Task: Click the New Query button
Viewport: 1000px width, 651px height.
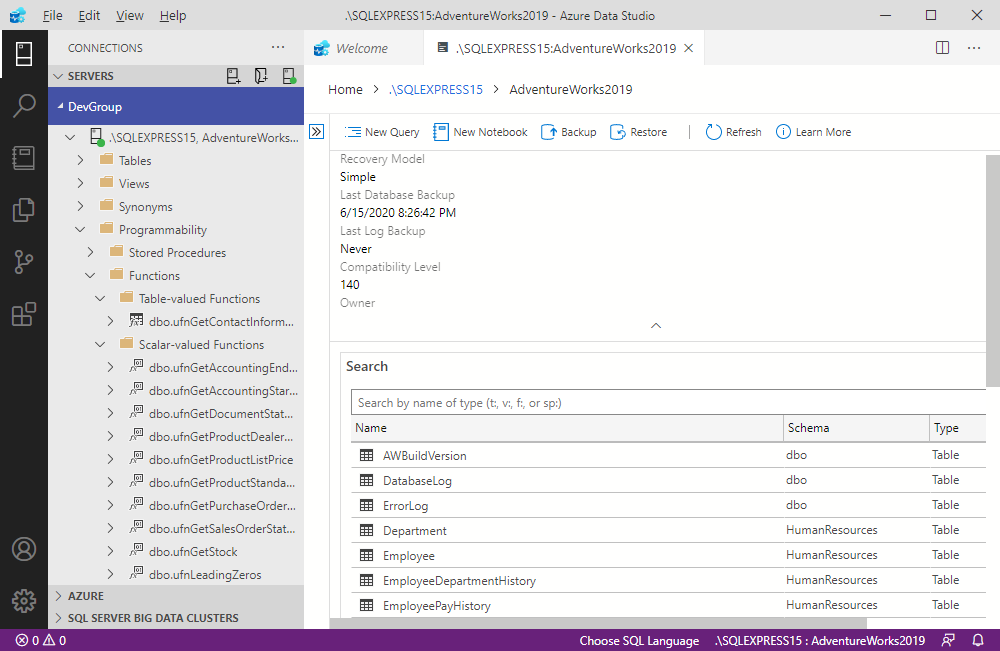Action: coord(381,132)
